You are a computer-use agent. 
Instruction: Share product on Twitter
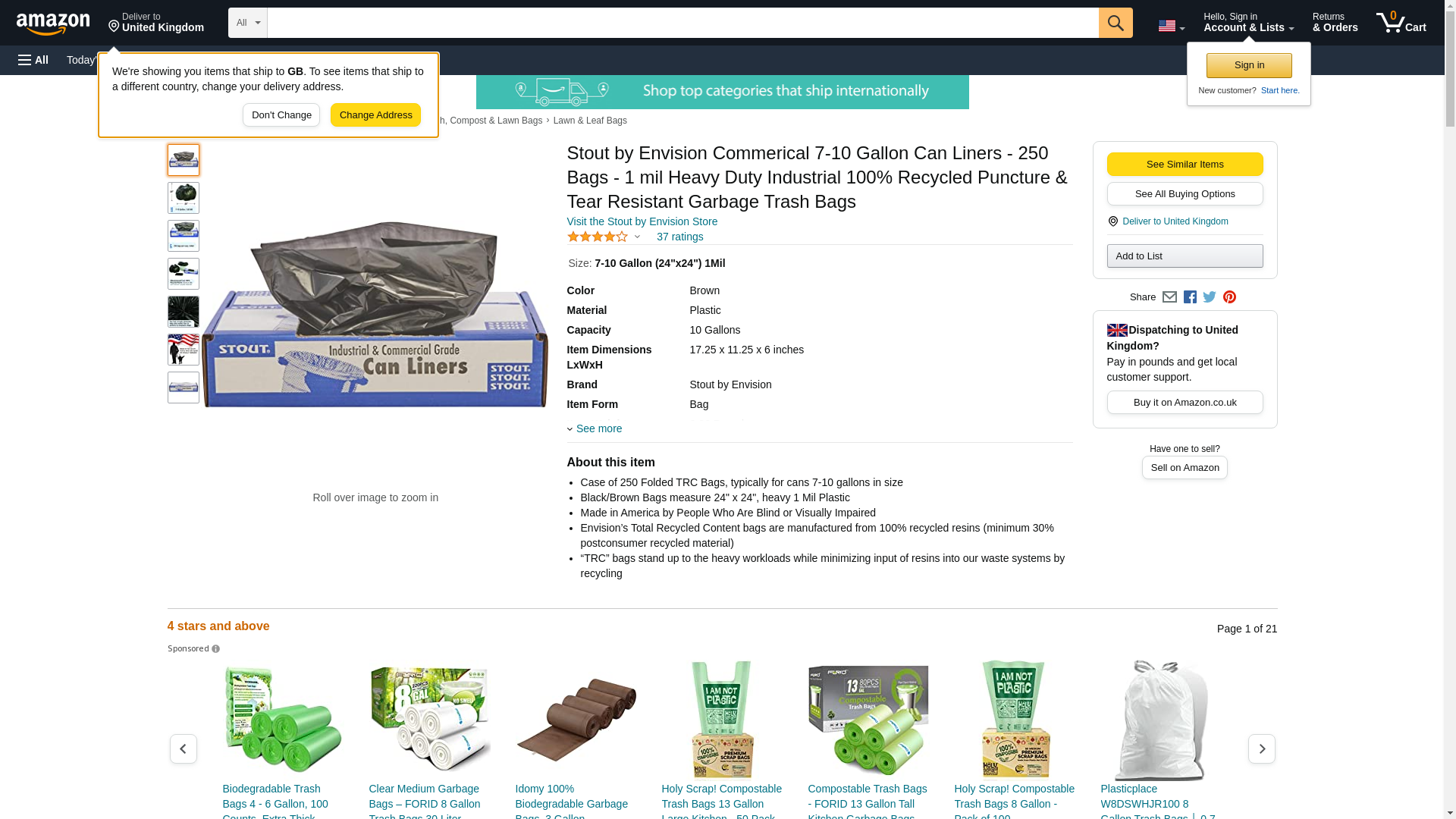pos(1210,297)
